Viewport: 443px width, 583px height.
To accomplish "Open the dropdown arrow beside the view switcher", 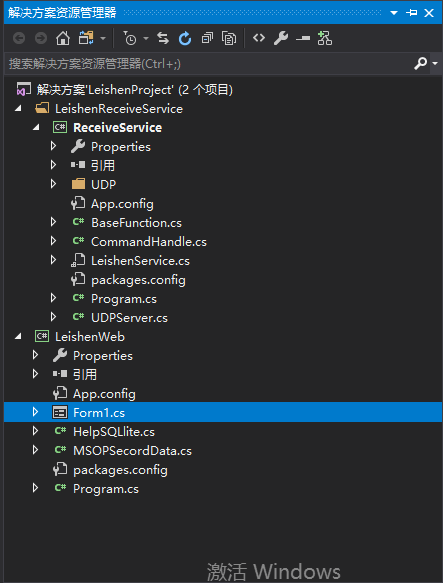I will 103,38.
